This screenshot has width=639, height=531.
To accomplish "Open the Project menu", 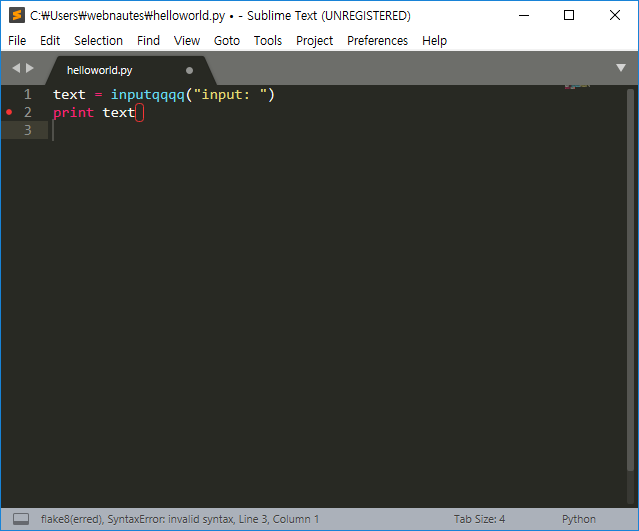I will [314, 41].
